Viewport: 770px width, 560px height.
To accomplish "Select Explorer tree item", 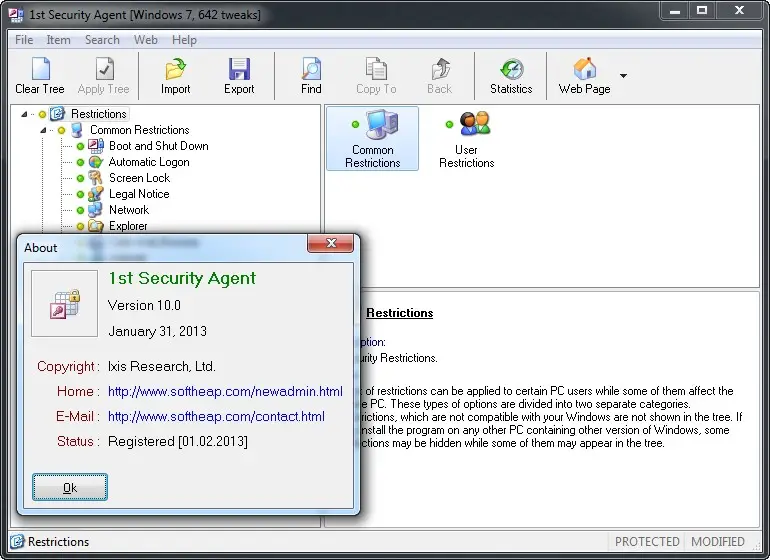I will (128, 226).
